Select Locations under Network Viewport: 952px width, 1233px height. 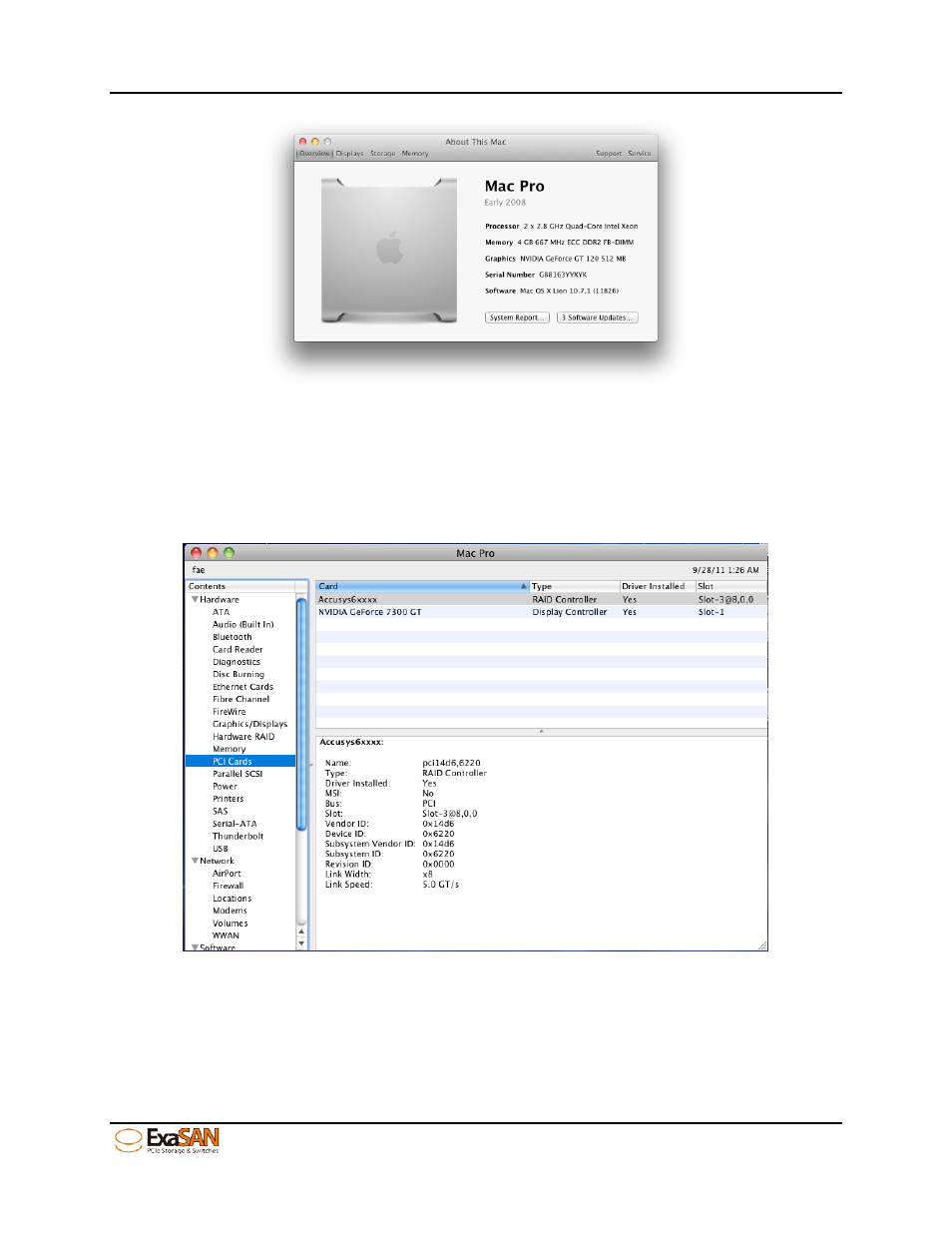[232, 899]
